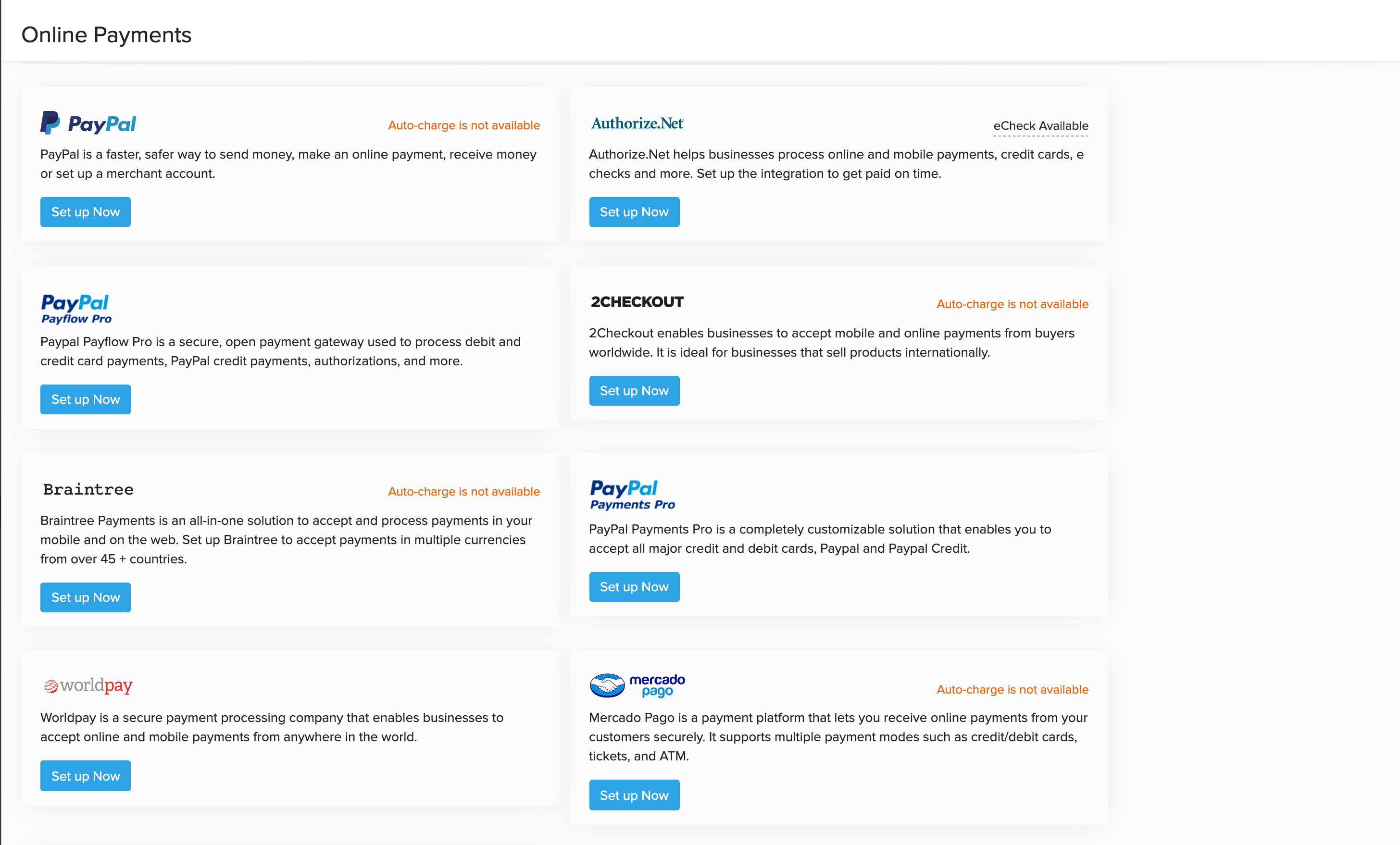This screenshot has height=845, width=1400.
Task: Set up Braintree payments now
Action: coord(85,597)
